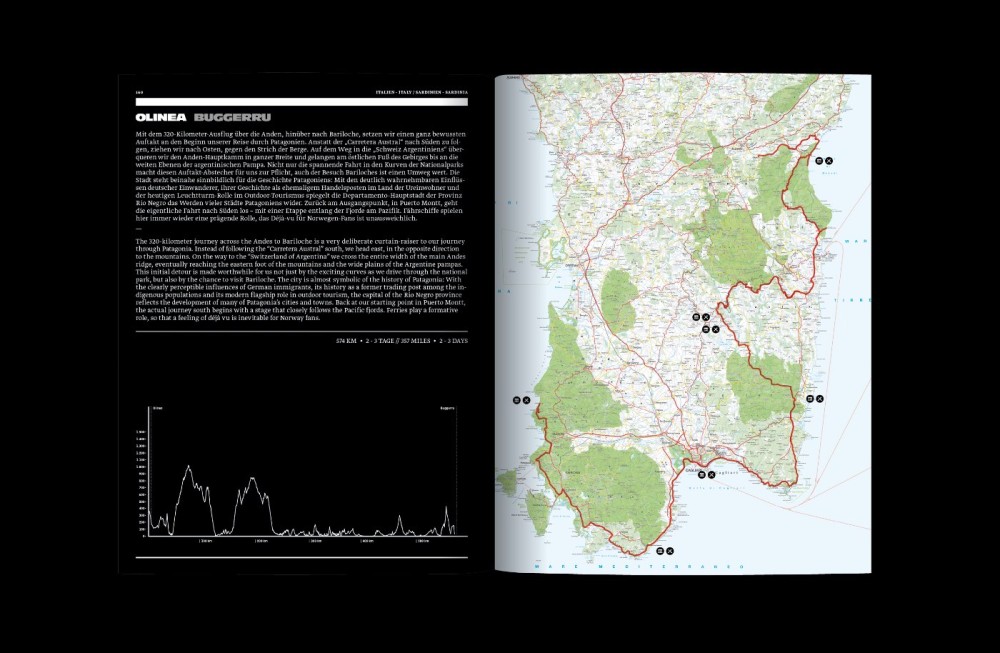Click the hotel icon beside Cagliari

click(702, 474)
